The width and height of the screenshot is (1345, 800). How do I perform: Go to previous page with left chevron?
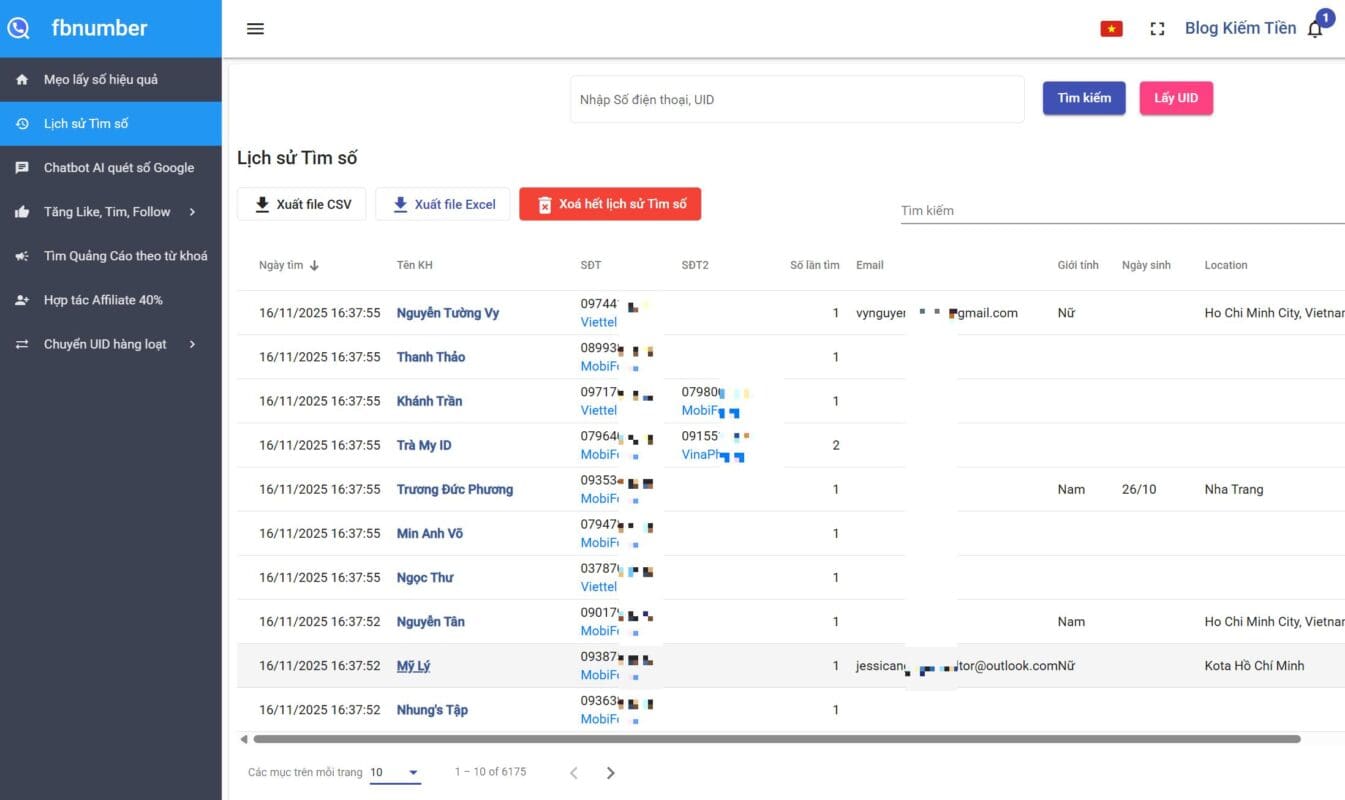point(574,772)
